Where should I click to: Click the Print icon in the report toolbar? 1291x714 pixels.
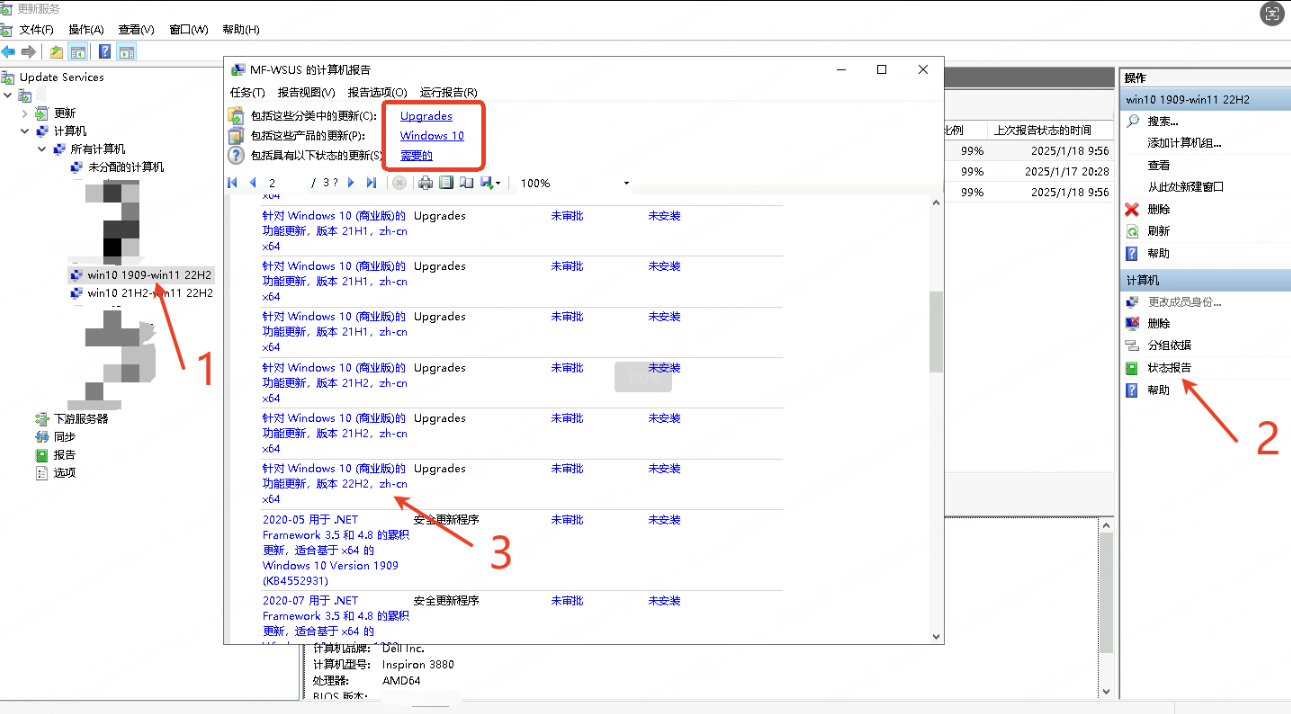pyautogui.click(x=426, y=183)
